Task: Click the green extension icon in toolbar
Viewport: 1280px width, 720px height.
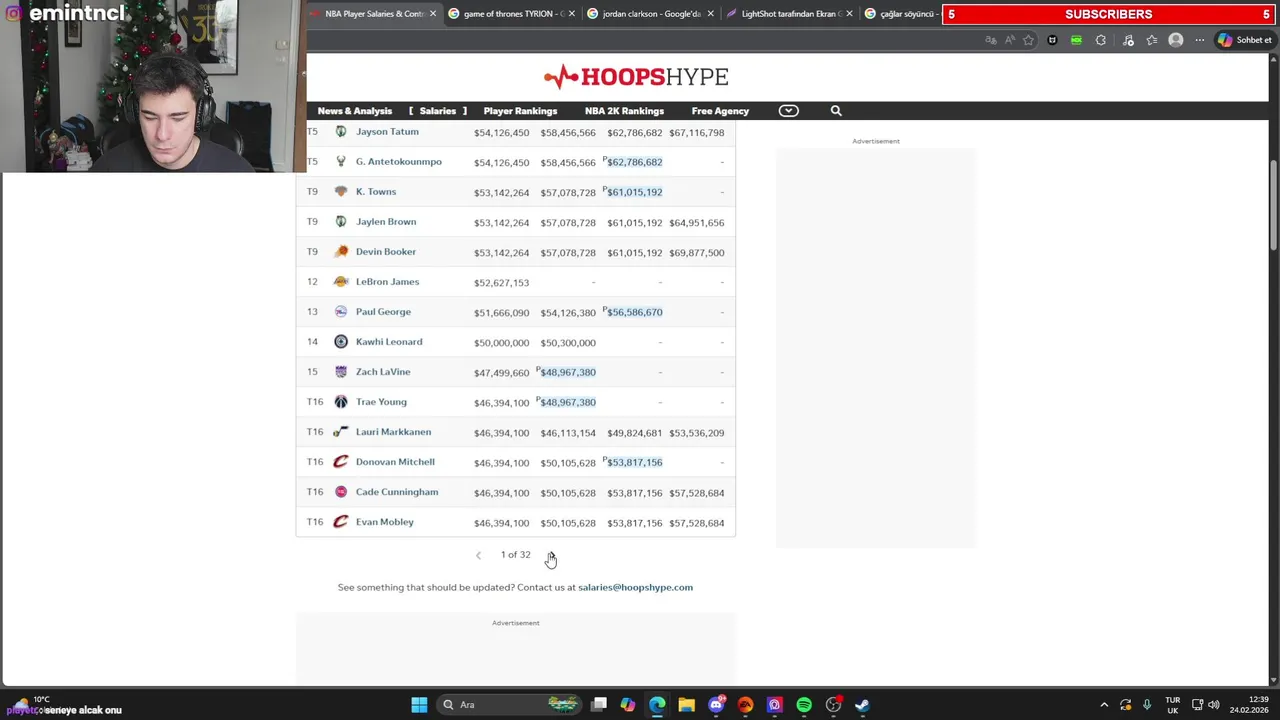Action: 1076,40
